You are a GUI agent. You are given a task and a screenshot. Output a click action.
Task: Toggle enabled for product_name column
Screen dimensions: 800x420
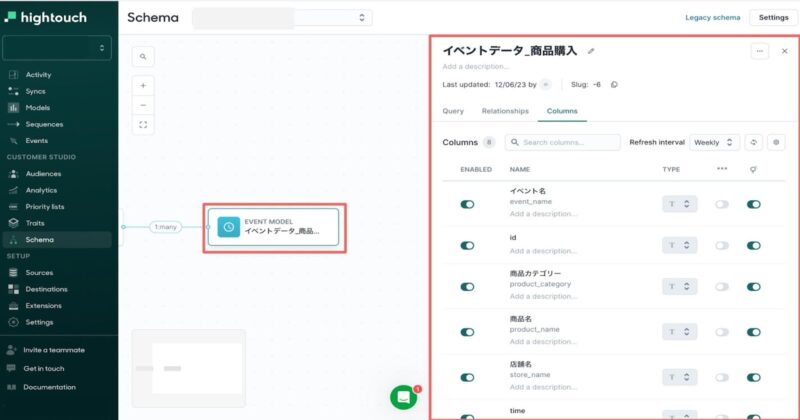click(x=467, y=332)
